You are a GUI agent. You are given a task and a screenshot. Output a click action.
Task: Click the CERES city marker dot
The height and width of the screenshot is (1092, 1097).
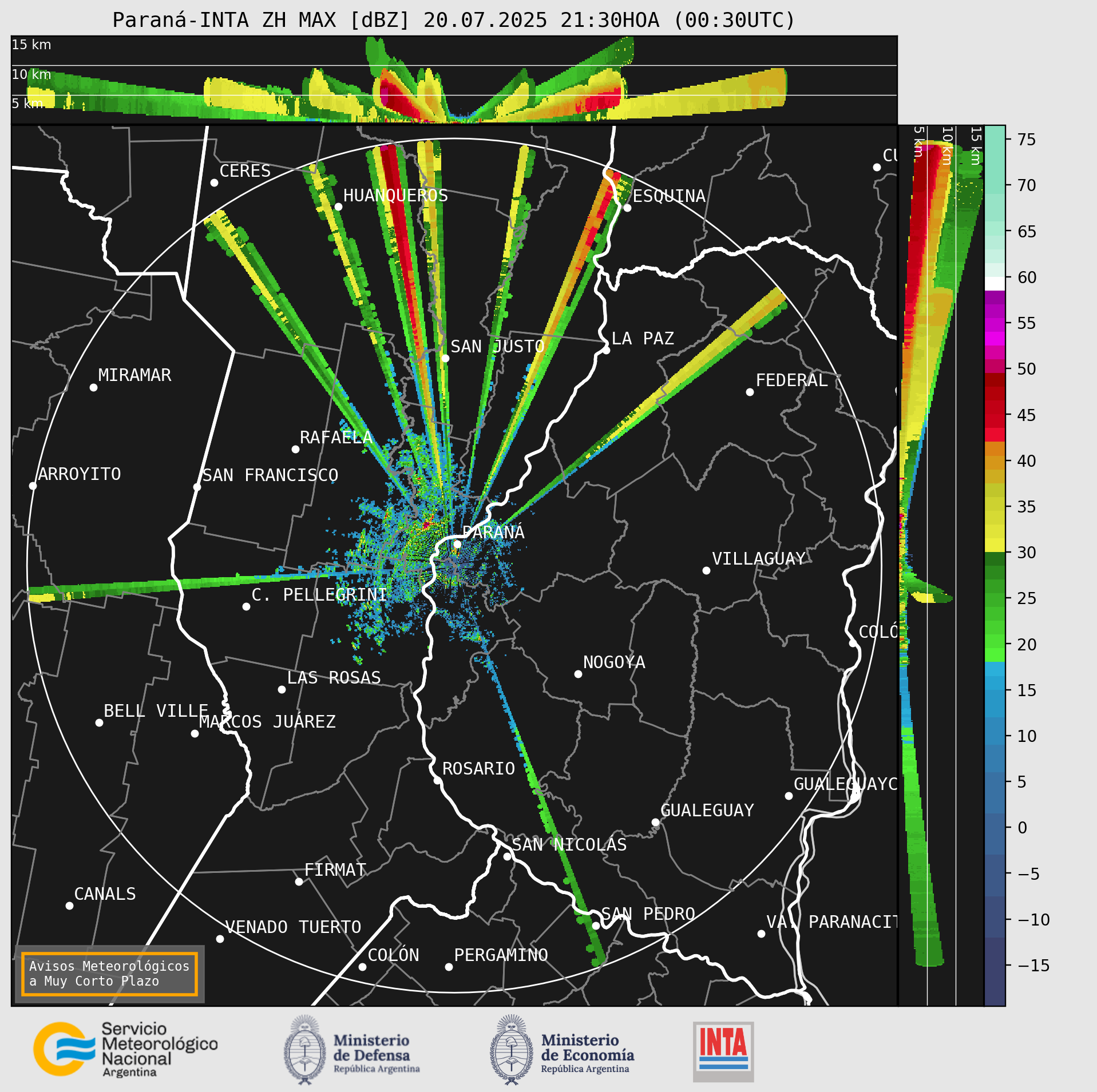point(214,182)
